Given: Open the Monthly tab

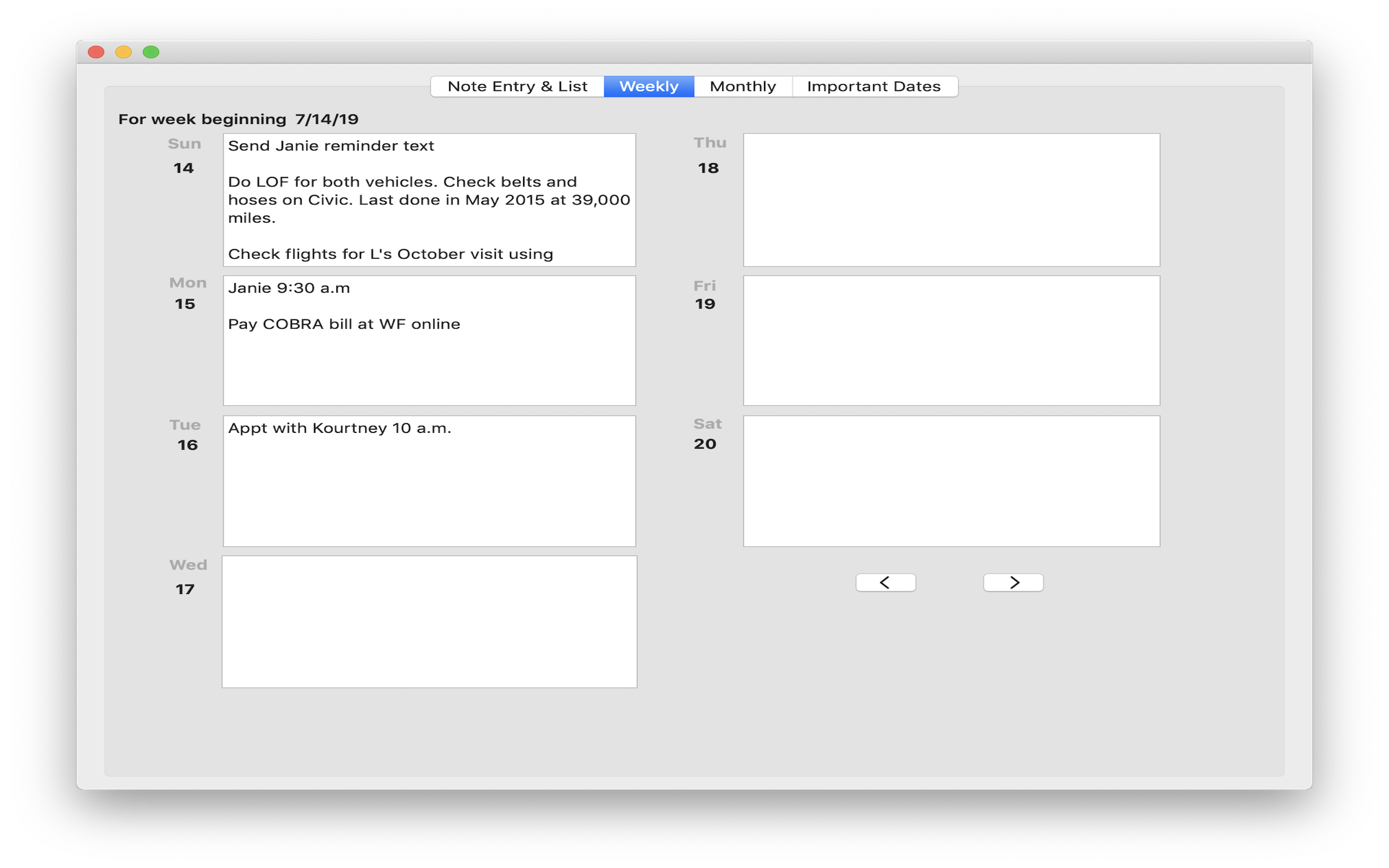Looking at the screenshot, I should click(x=743, y=87).
